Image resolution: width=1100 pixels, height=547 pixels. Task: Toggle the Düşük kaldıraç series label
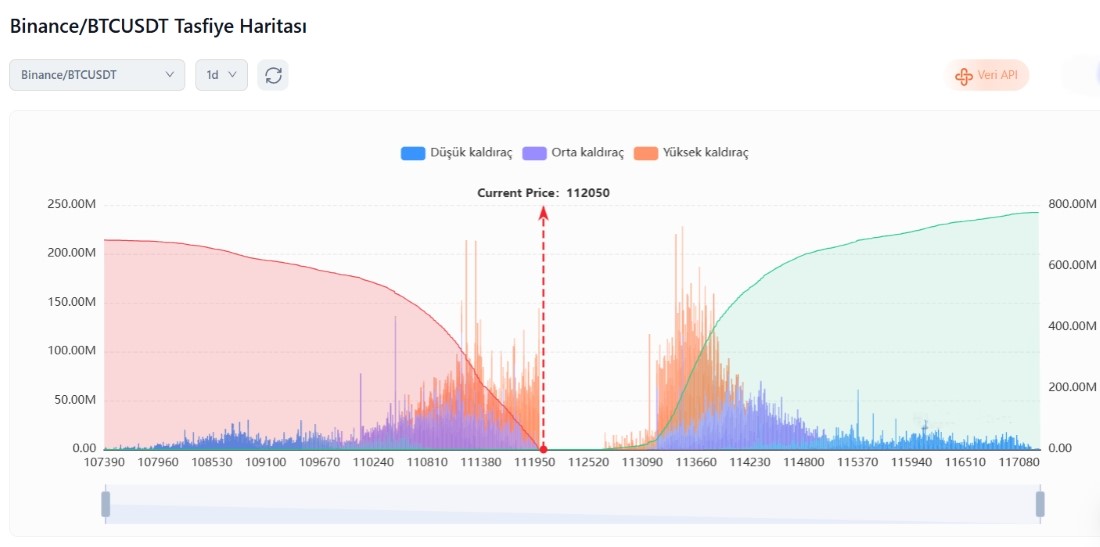tap(470, 153)
